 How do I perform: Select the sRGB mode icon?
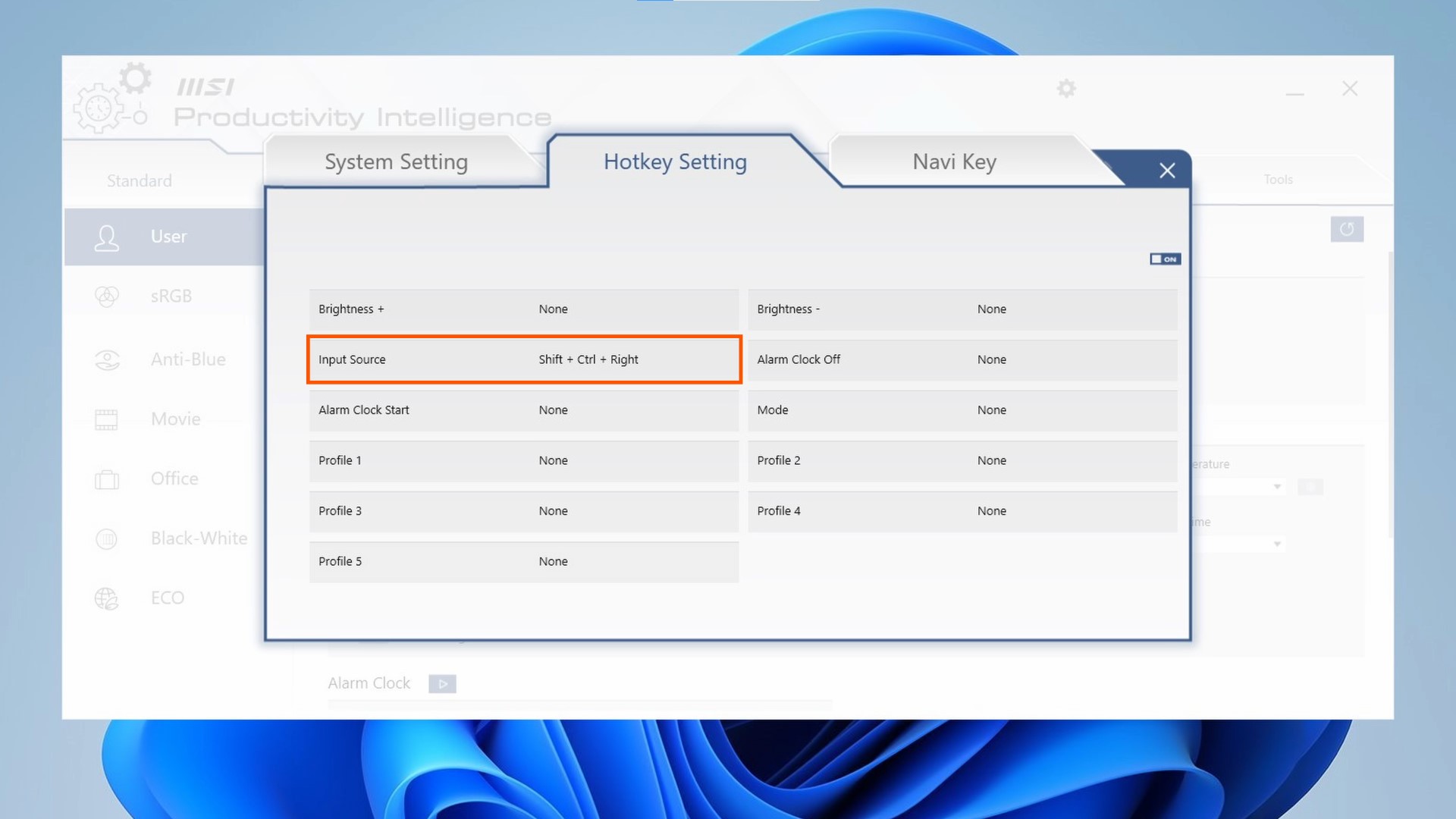tap(107, 297)
